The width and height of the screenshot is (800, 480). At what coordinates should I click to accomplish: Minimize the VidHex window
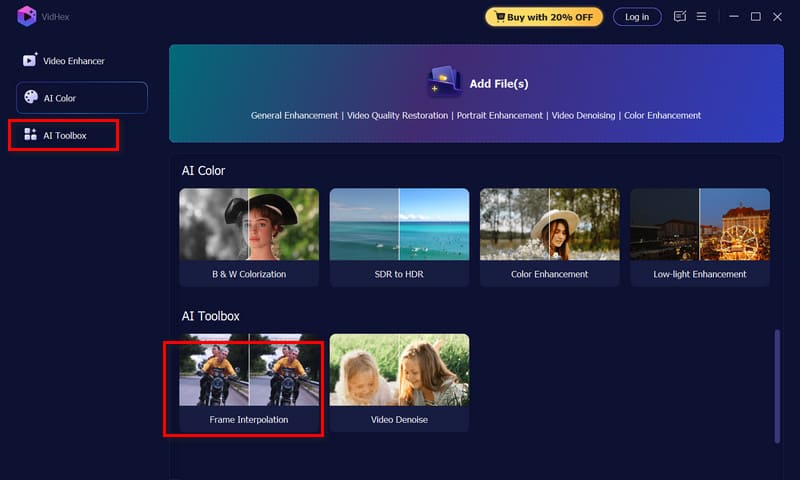point(734,17)
